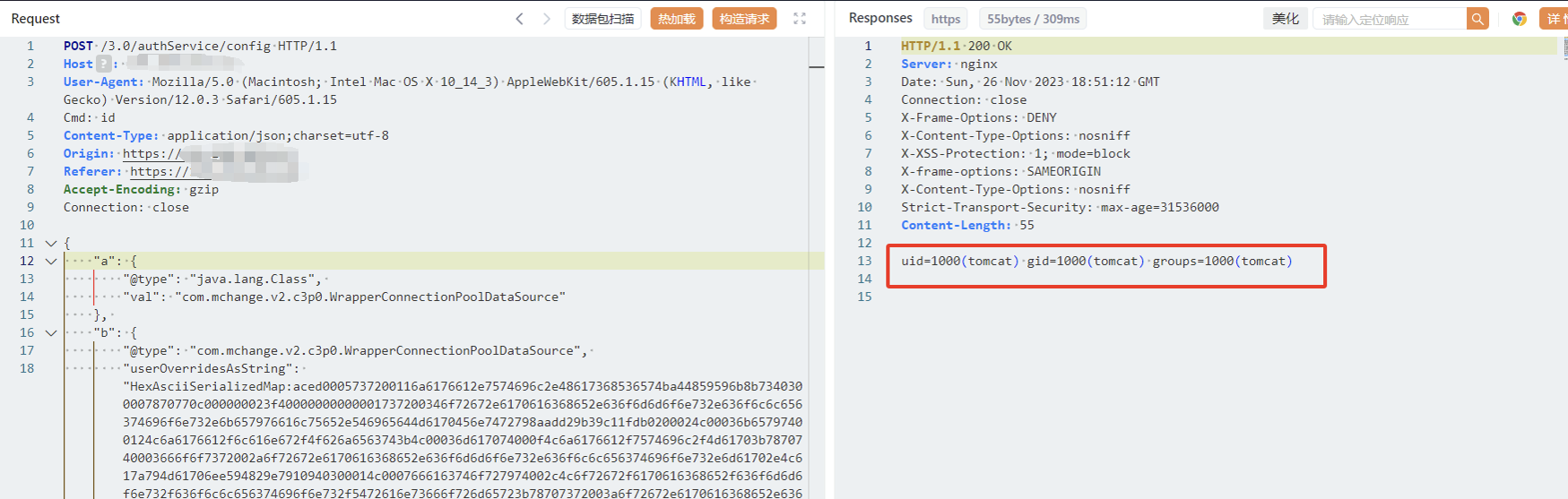1568x499 pixels.
Task: Click the 构造请求 button
Action: point(744,19)
